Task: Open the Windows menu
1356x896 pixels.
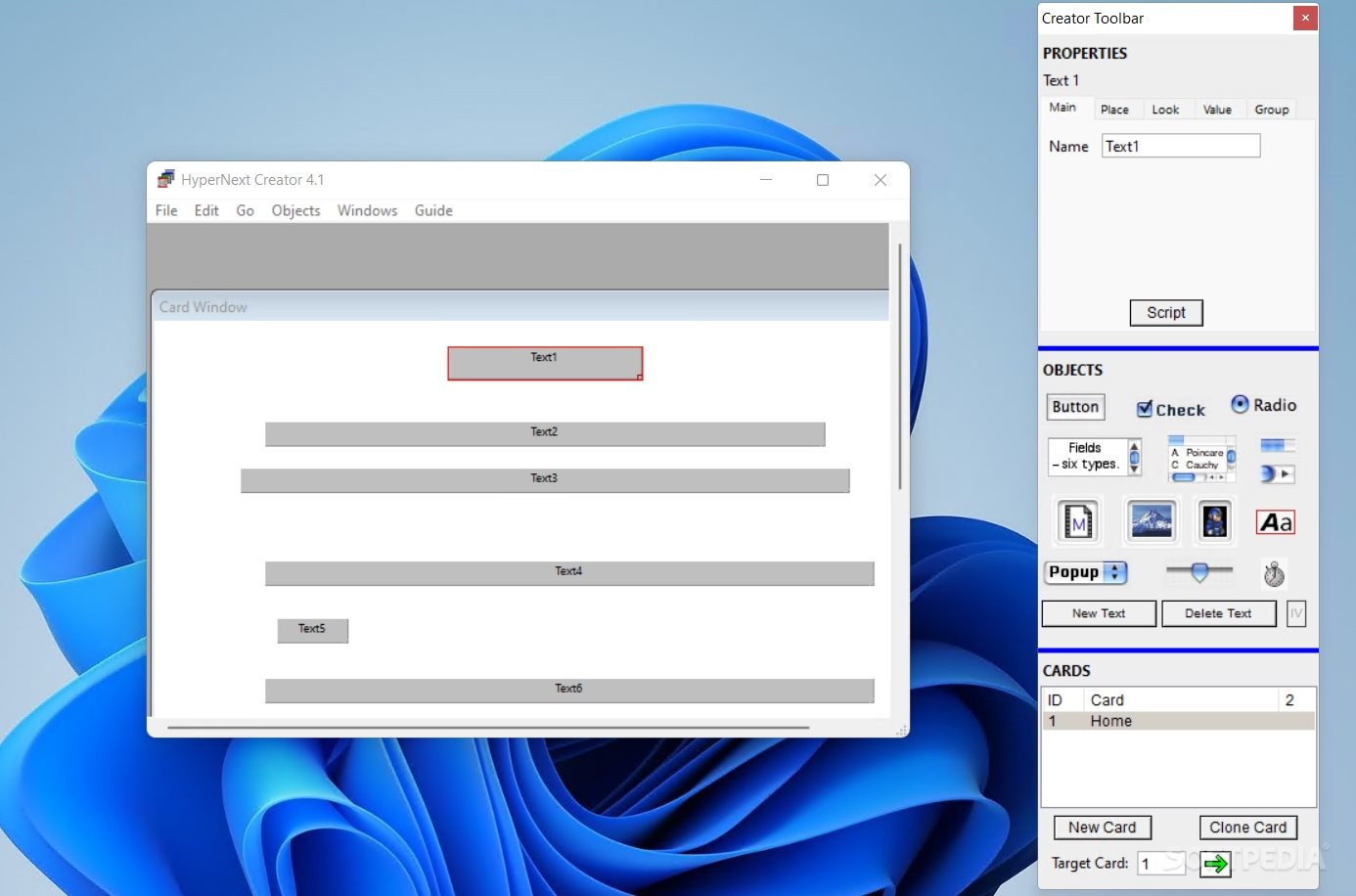Action: (367, 210)
